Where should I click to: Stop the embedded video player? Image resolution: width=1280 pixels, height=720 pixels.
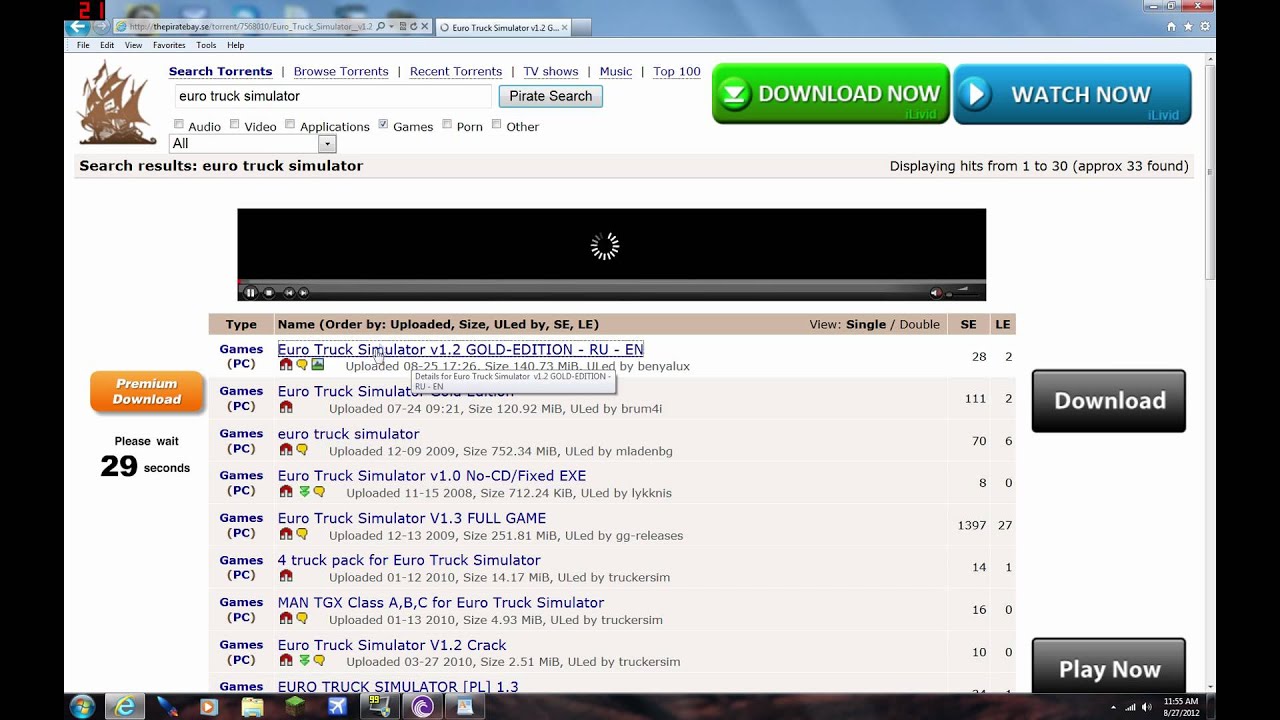[x=269, y=293]
